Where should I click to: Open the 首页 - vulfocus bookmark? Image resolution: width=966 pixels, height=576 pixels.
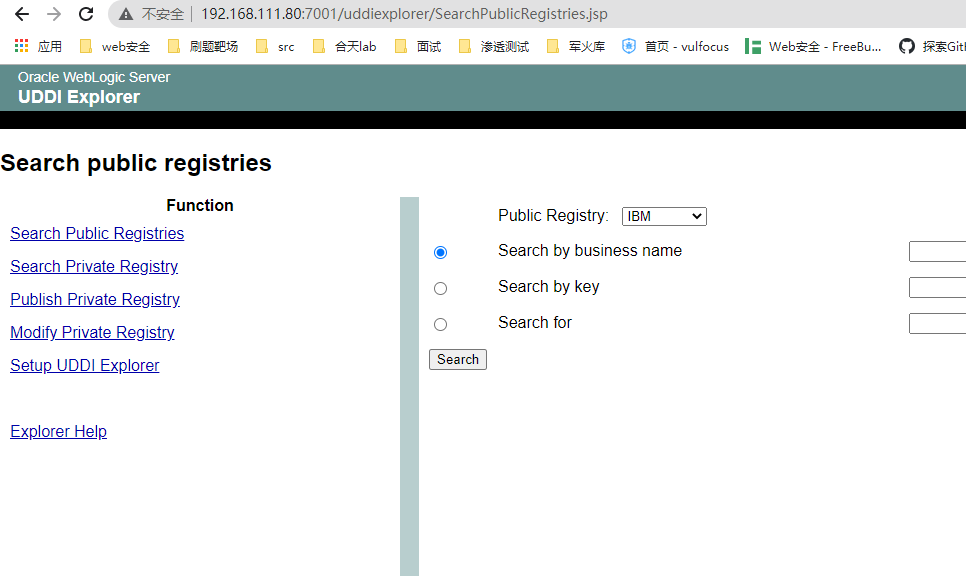(x=675, y=46)
